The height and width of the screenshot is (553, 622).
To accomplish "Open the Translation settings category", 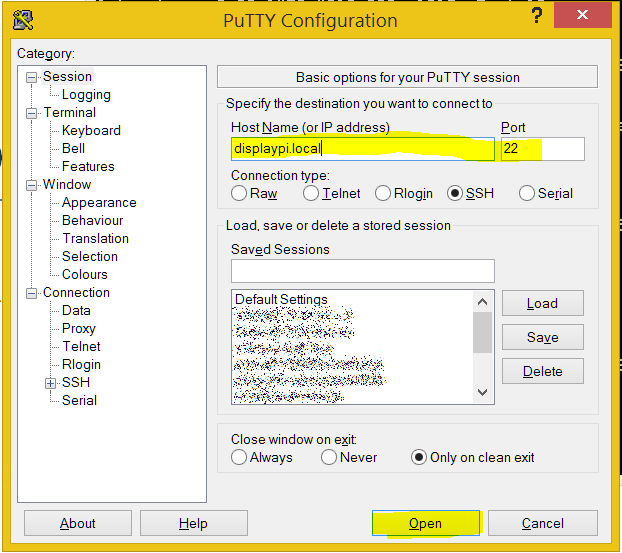I will click(x=96, y=238).
